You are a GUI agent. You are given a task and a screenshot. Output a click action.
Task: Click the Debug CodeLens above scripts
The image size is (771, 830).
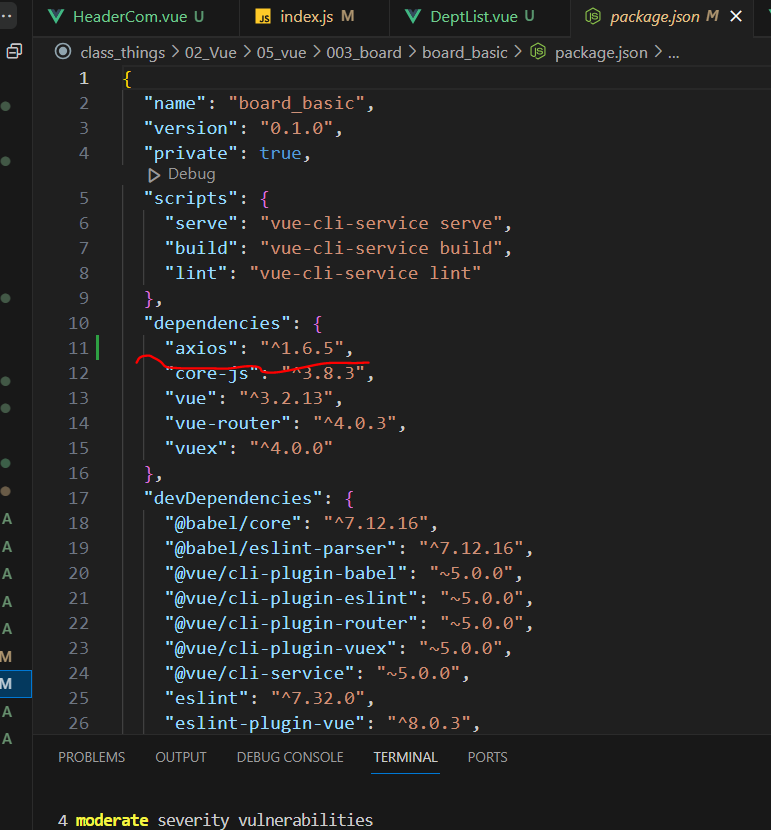pos(192,174)
